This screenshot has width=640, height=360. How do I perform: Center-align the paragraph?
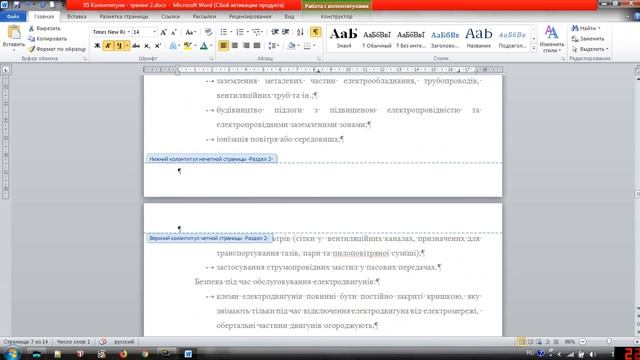point(235,46)
